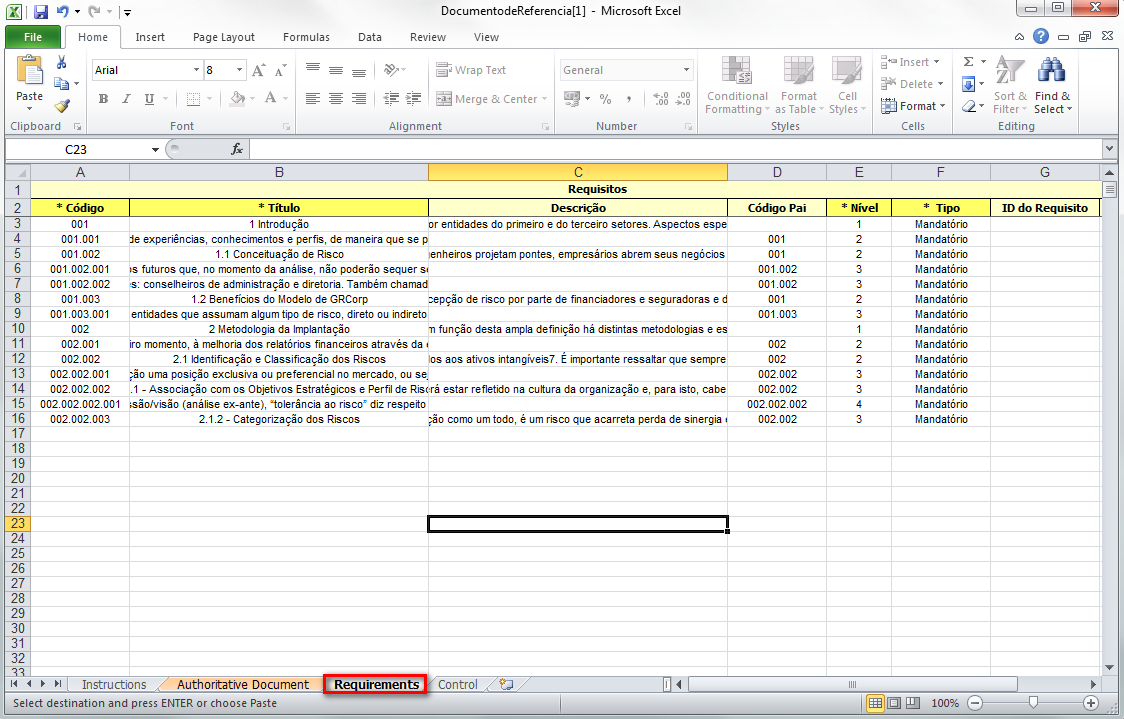Image resolution: width=1124 pixels, height=719 pixels.
Task: Apply Percent Style number format
Action: pos(606,99)
